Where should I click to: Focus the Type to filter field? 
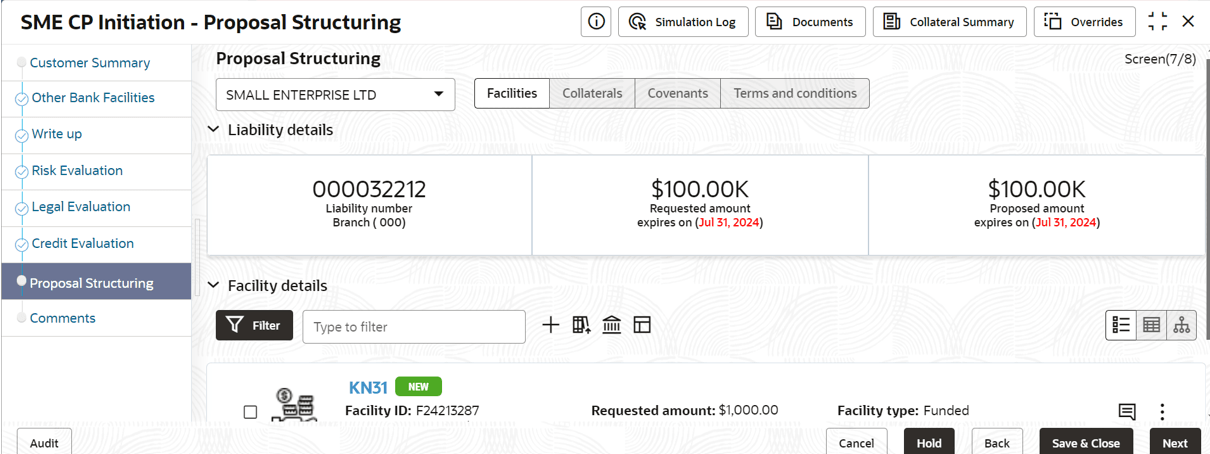pyautogui.click(x=414, y=327)
